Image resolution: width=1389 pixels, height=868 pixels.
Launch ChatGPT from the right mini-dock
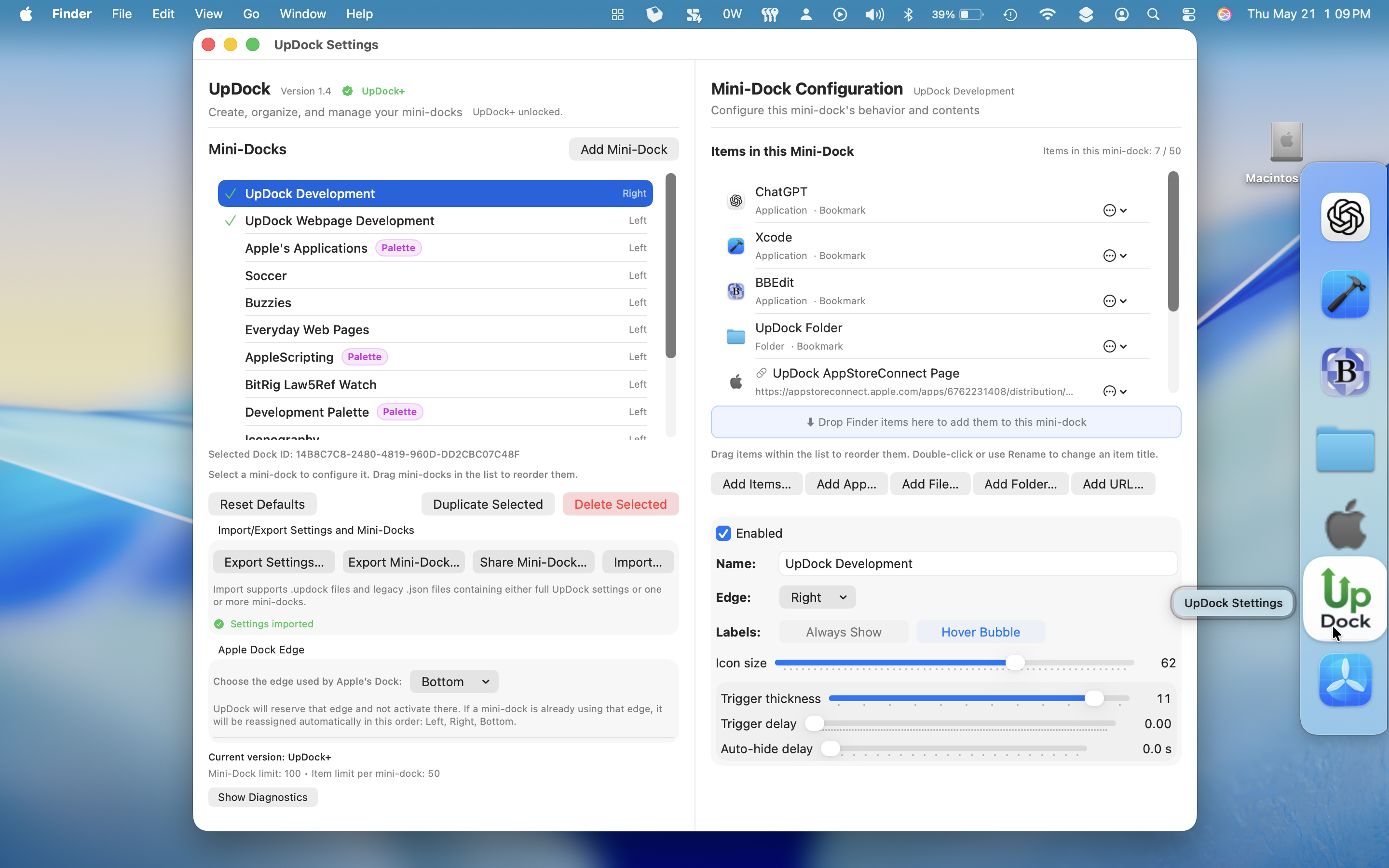pos(1345,217)
